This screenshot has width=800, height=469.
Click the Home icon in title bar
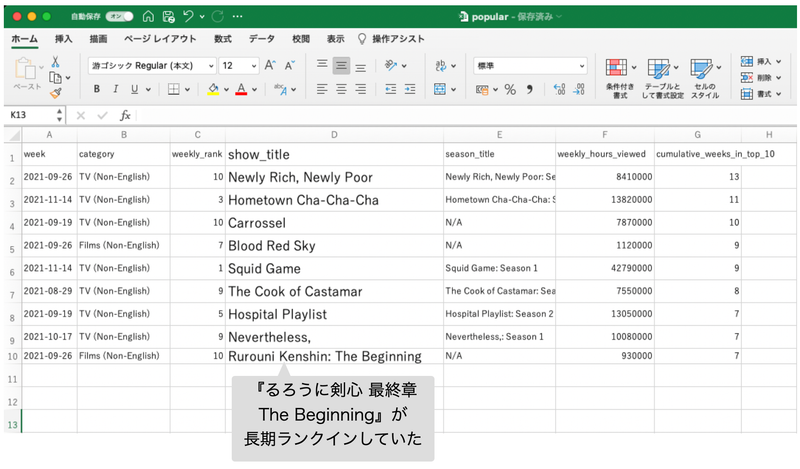tap(148, 16)
